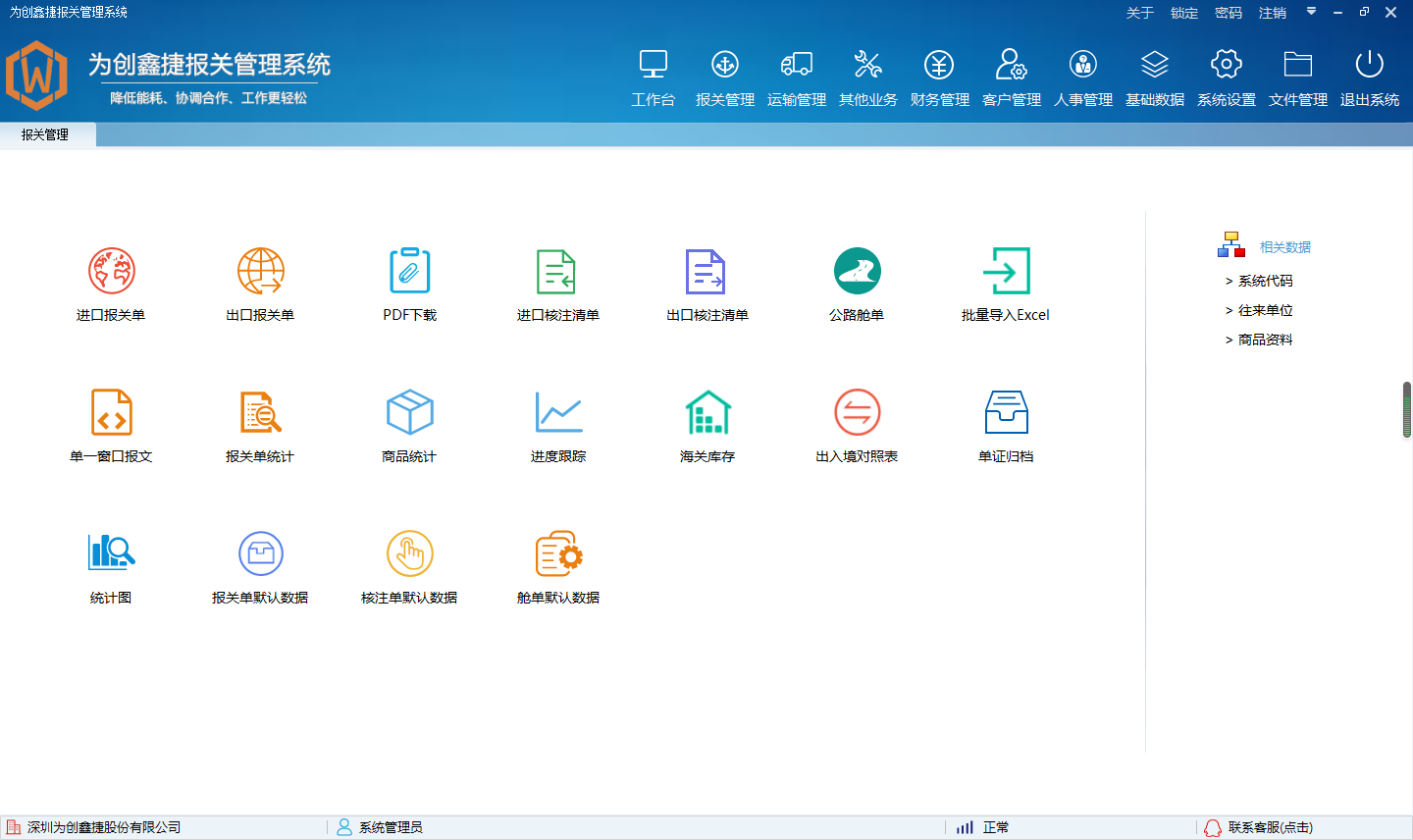
Task: Open 进度跟踪 line chart icon
Action: 558,413
